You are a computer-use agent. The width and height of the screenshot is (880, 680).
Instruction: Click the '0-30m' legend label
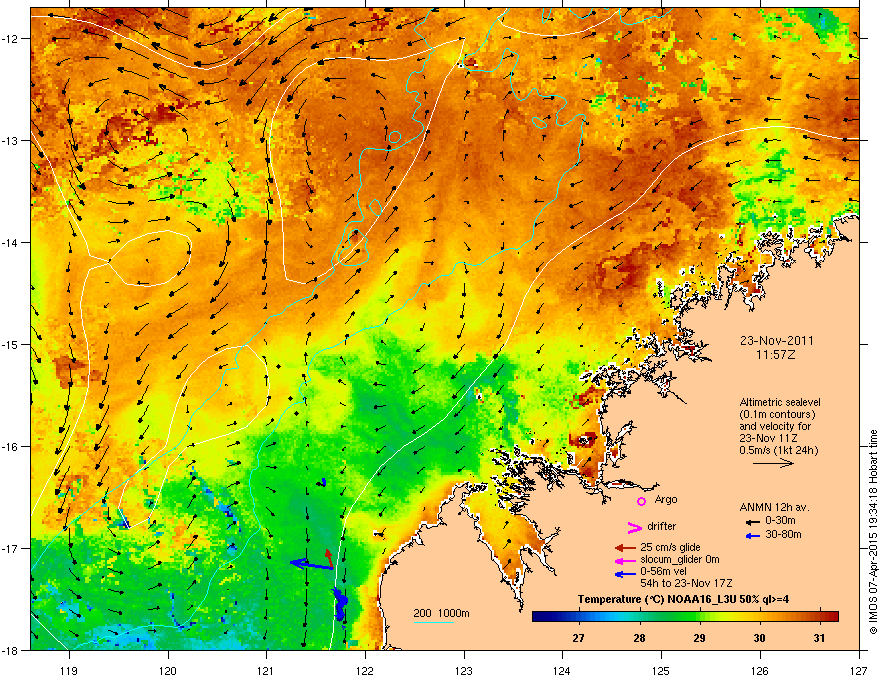click(x=781, y=521)
